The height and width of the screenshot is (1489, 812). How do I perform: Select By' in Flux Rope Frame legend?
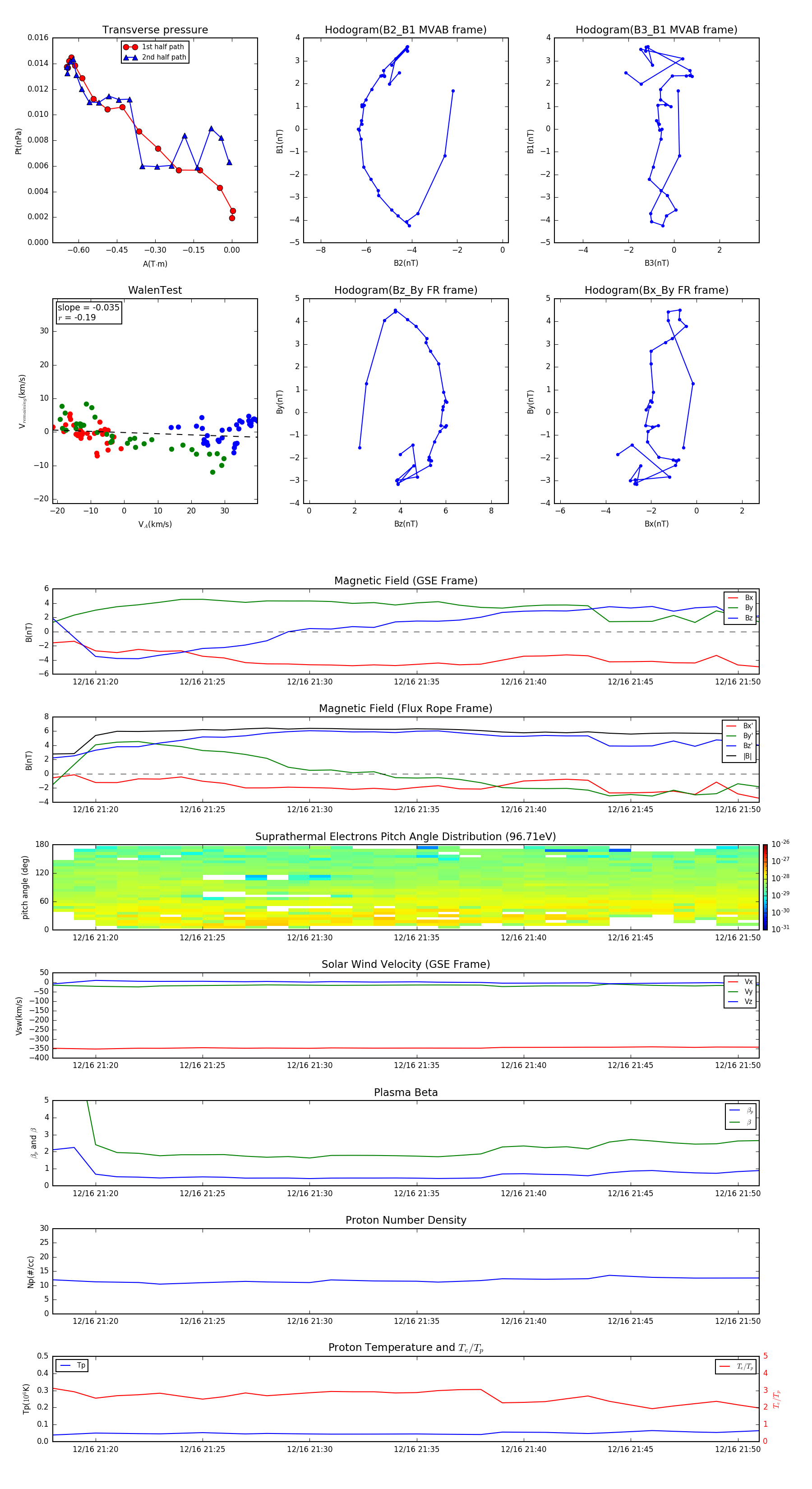[740, 736]
